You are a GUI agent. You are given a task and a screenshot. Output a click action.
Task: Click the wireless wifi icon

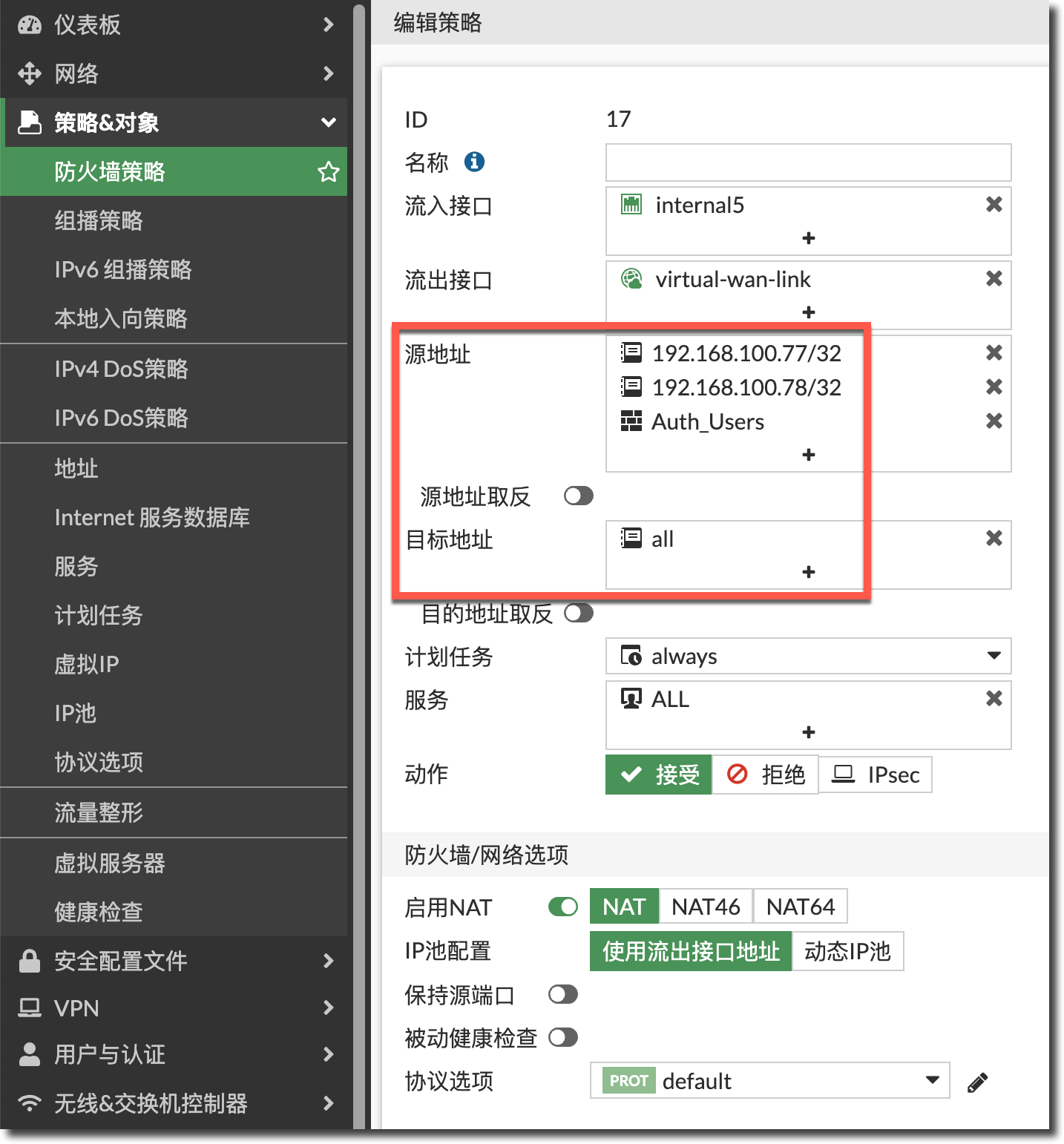point(30,1103)
